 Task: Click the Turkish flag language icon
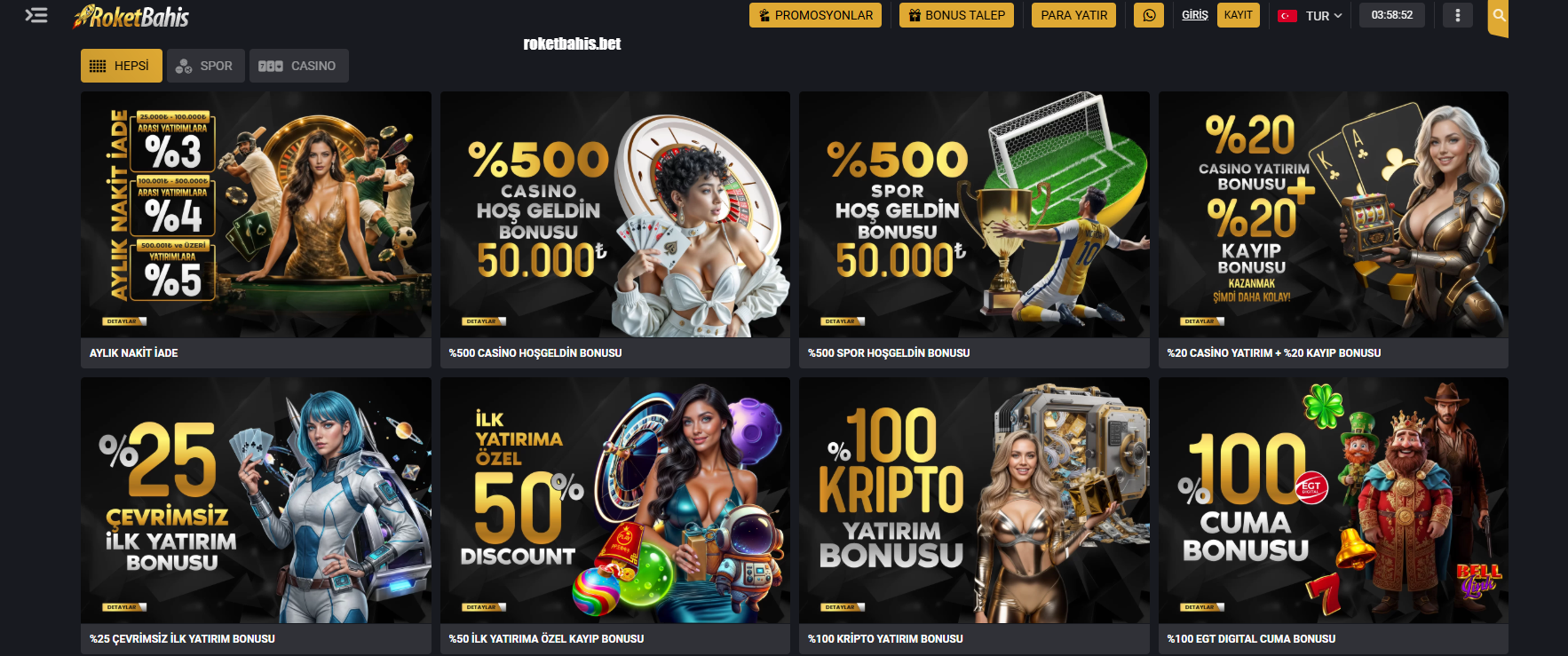coord(1287,16)
